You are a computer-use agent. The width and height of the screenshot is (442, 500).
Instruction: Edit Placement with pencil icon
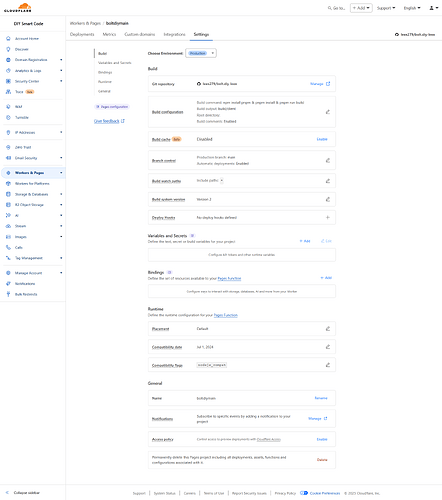pos(328,329)
